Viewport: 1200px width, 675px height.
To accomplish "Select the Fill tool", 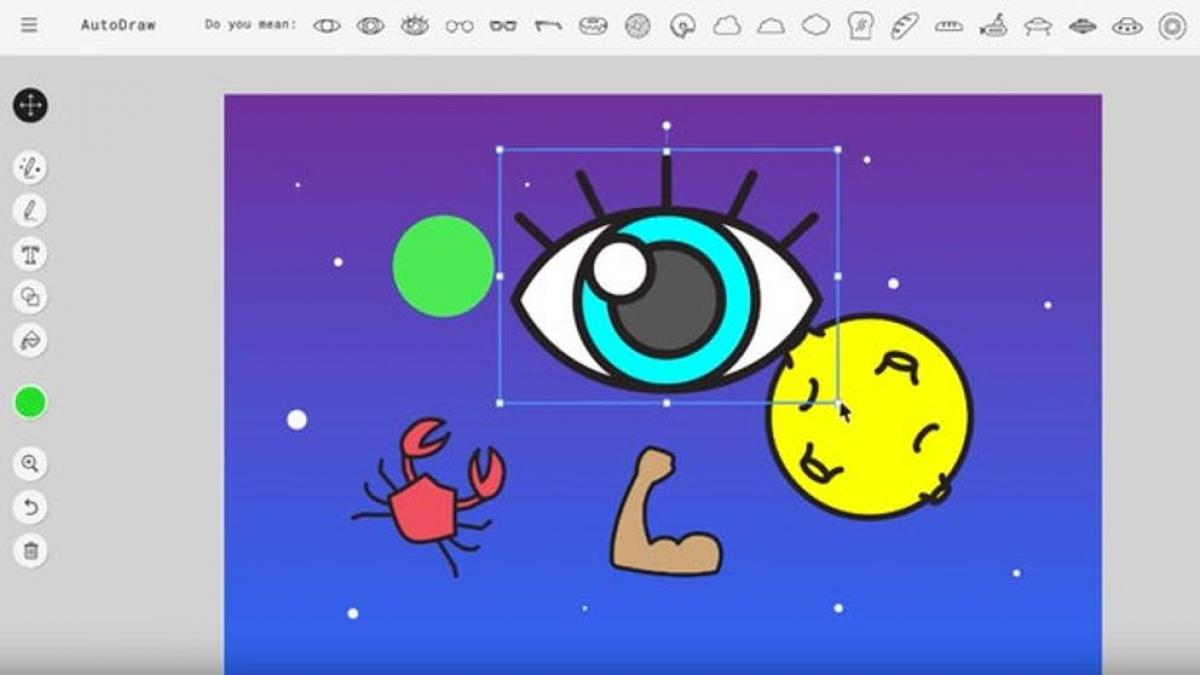I will point(29,340).
